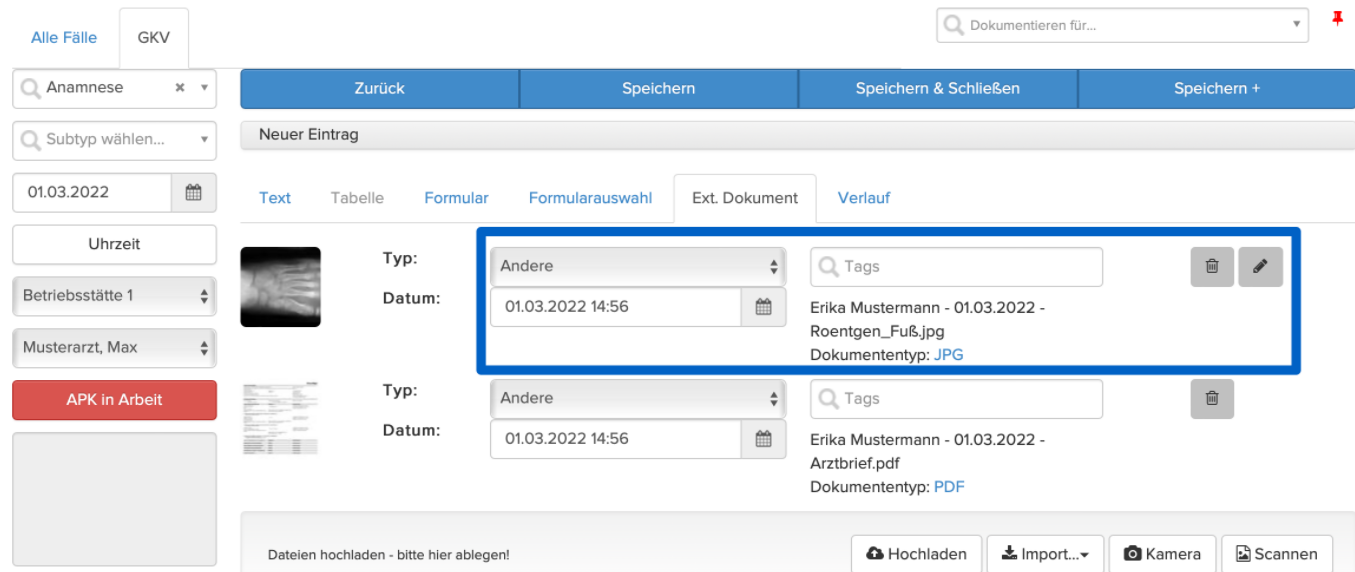
Task: Open the Anamnese type dropdown
Action: [204, 88]
